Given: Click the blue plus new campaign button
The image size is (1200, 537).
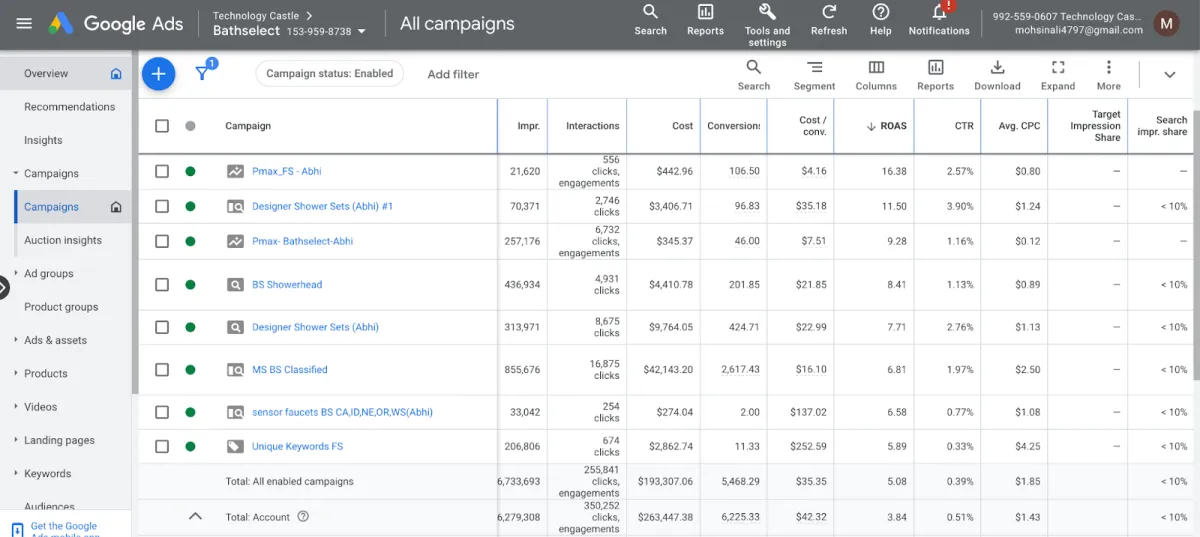Looking at the screenshot, I should [158, 74].
